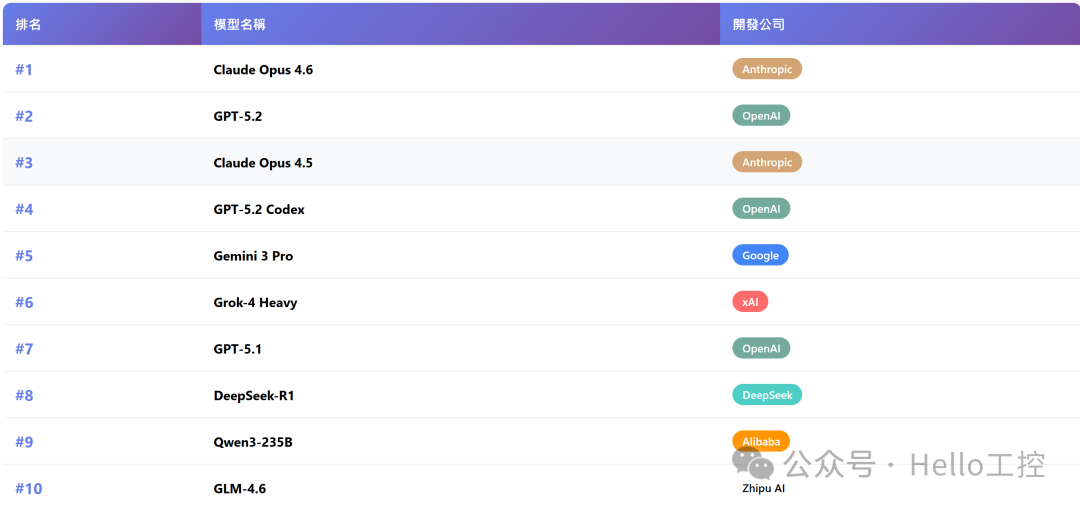Click Anthropic badge in Claude Opus 4.6 row
This screenshot has width=1080, height=508.
pos(767,69)
